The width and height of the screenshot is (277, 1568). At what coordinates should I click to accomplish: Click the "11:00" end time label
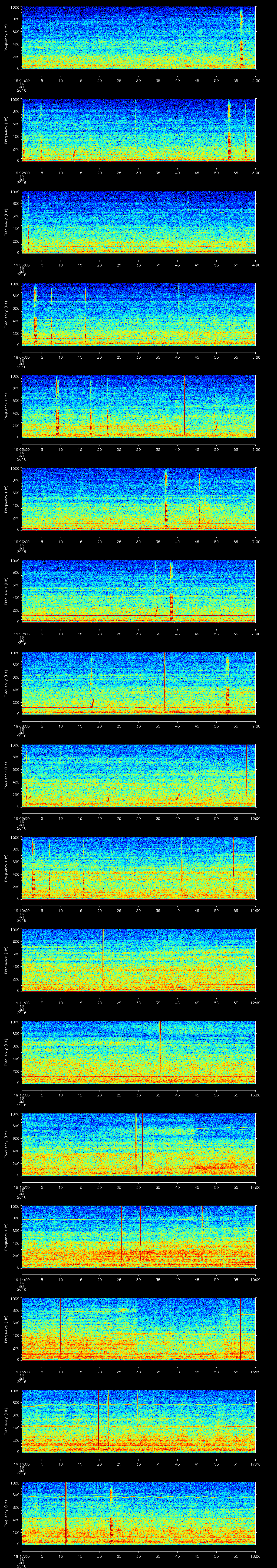255,910
